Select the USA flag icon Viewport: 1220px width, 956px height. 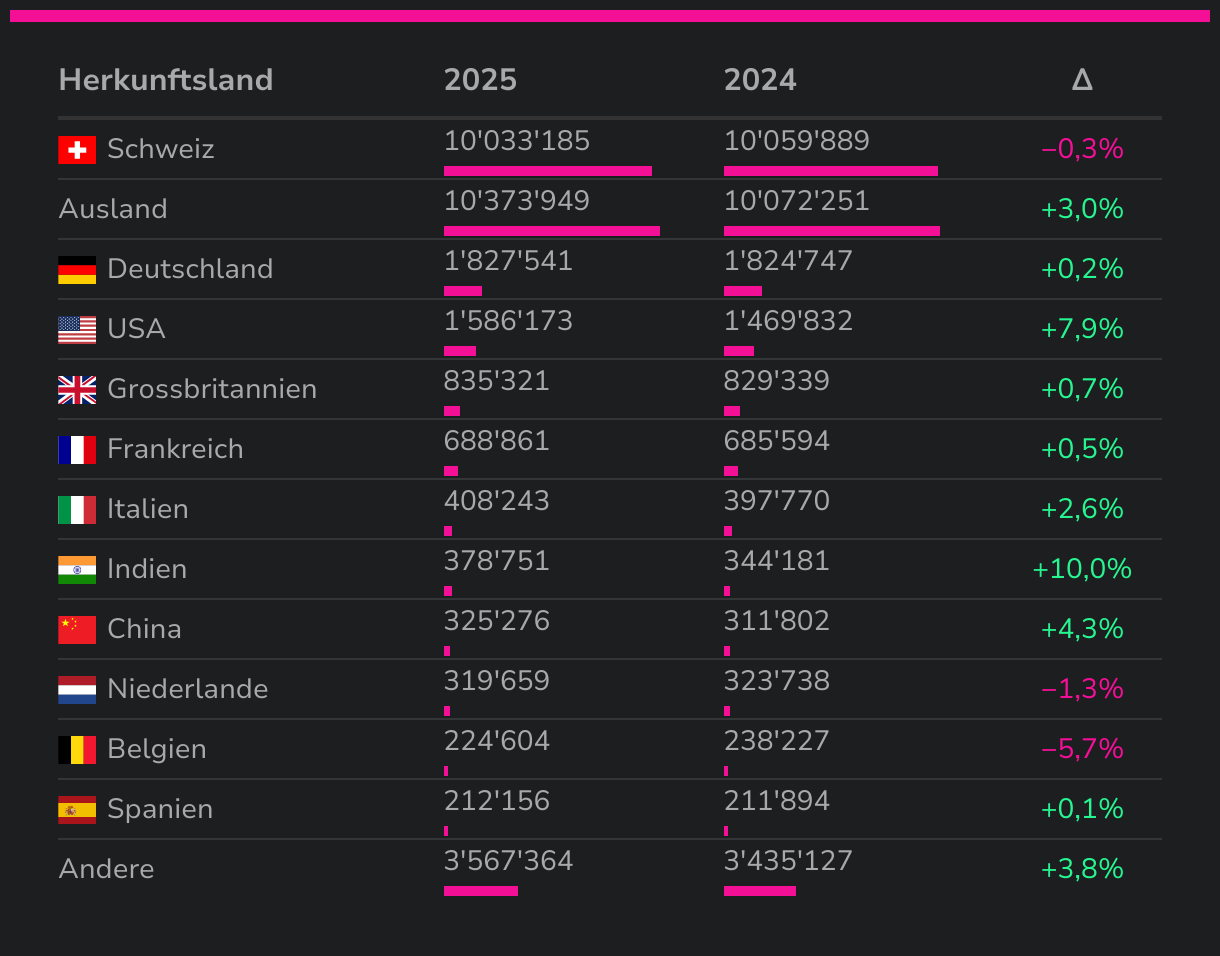pyautogui.click(x=77, y=330)
